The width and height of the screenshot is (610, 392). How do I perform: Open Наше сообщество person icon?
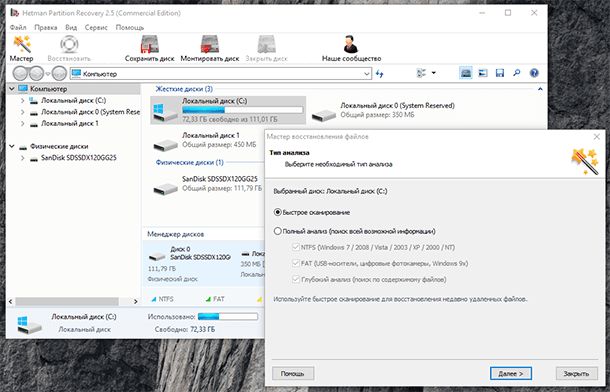351,44
